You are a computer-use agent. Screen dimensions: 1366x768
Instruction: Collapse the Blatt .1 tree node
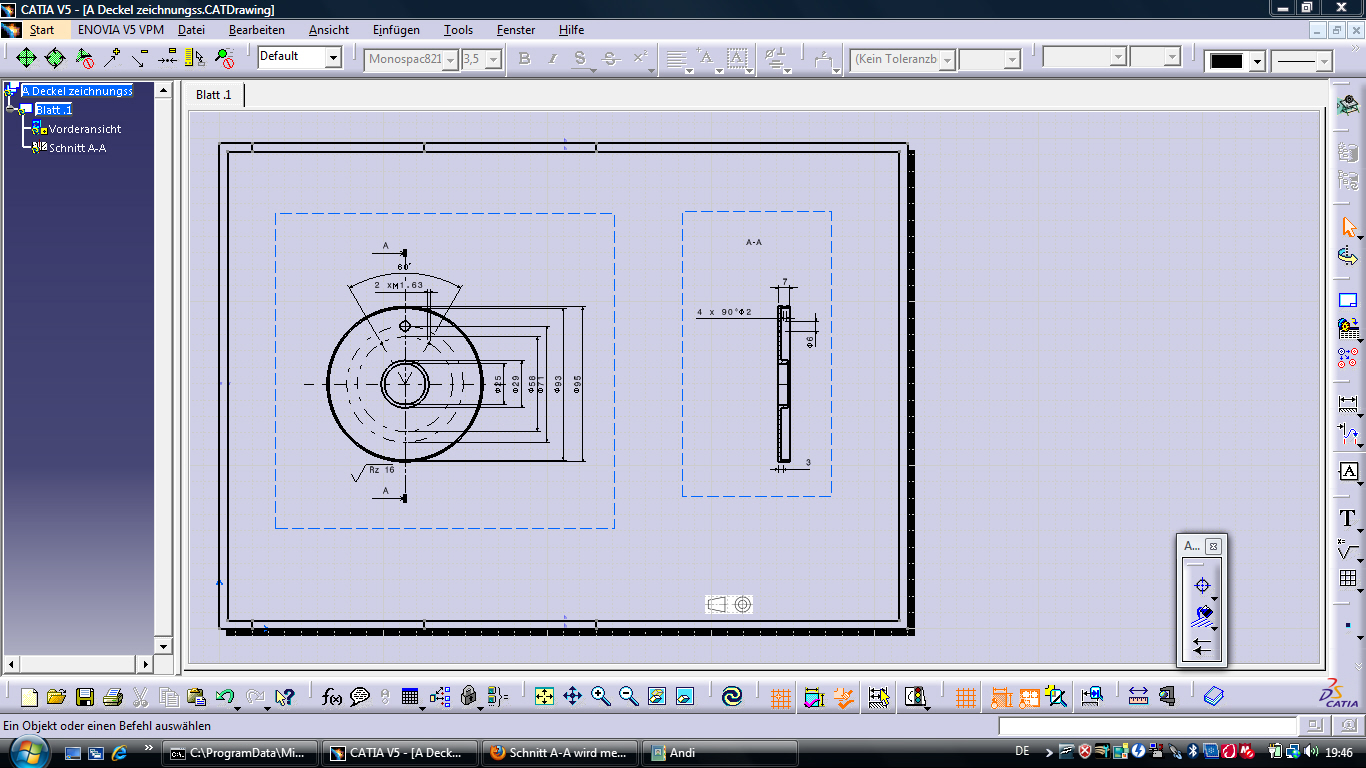[x=10, y=110]
